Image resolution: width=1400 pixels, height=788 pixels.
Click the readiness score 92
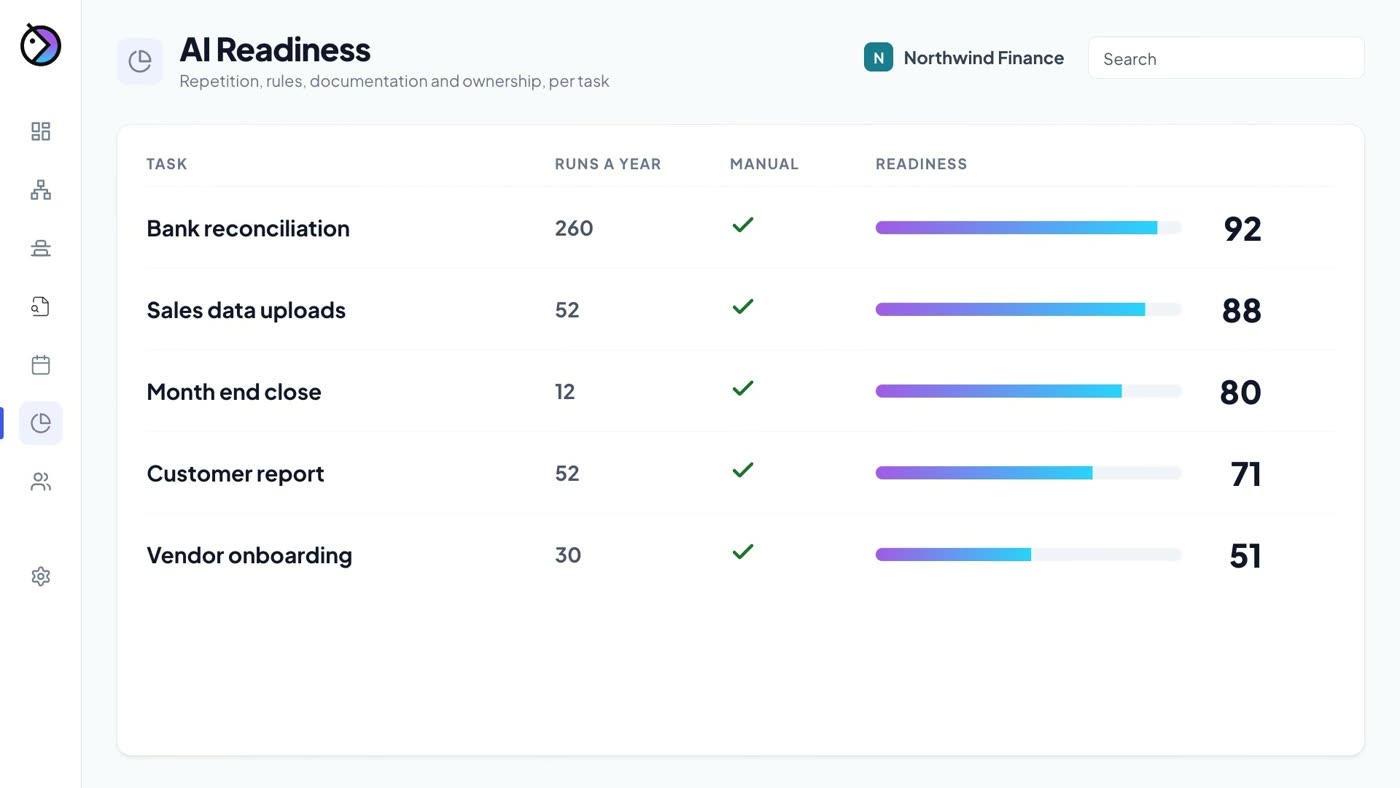[1242, 229]
